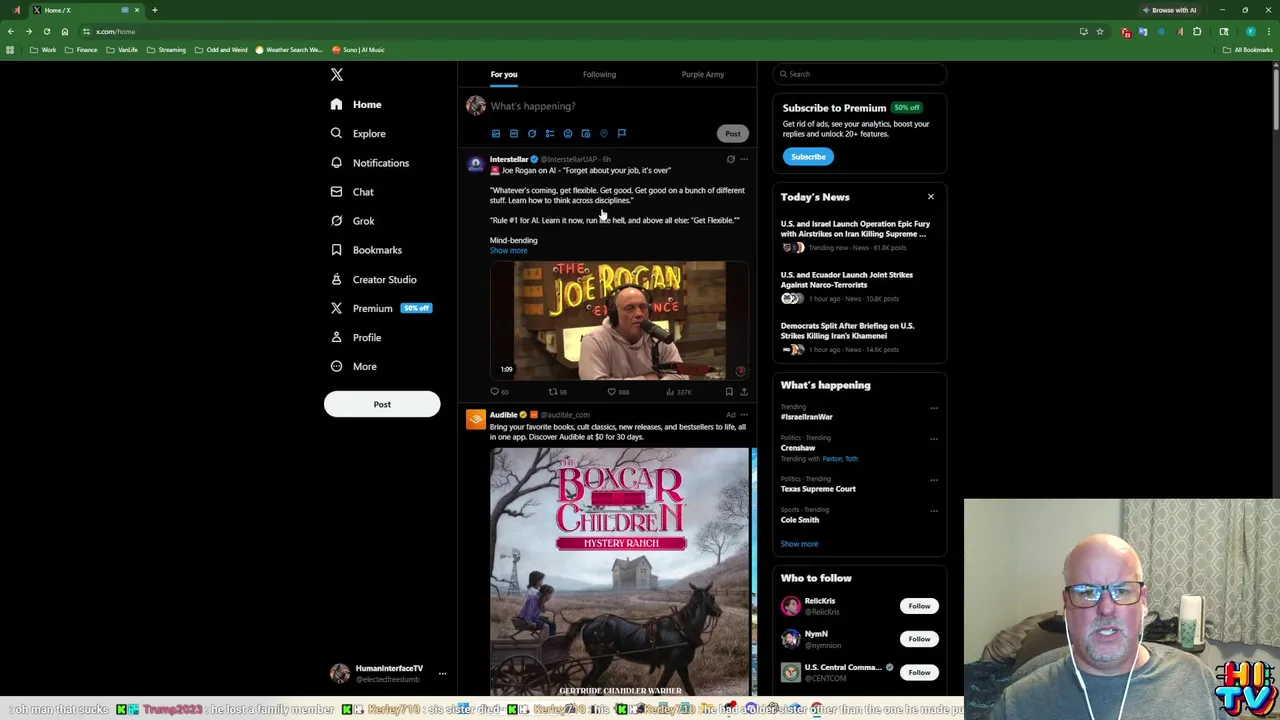
Task: Click the Grok enhance icon in the composer
Action: tap(532, 133)
